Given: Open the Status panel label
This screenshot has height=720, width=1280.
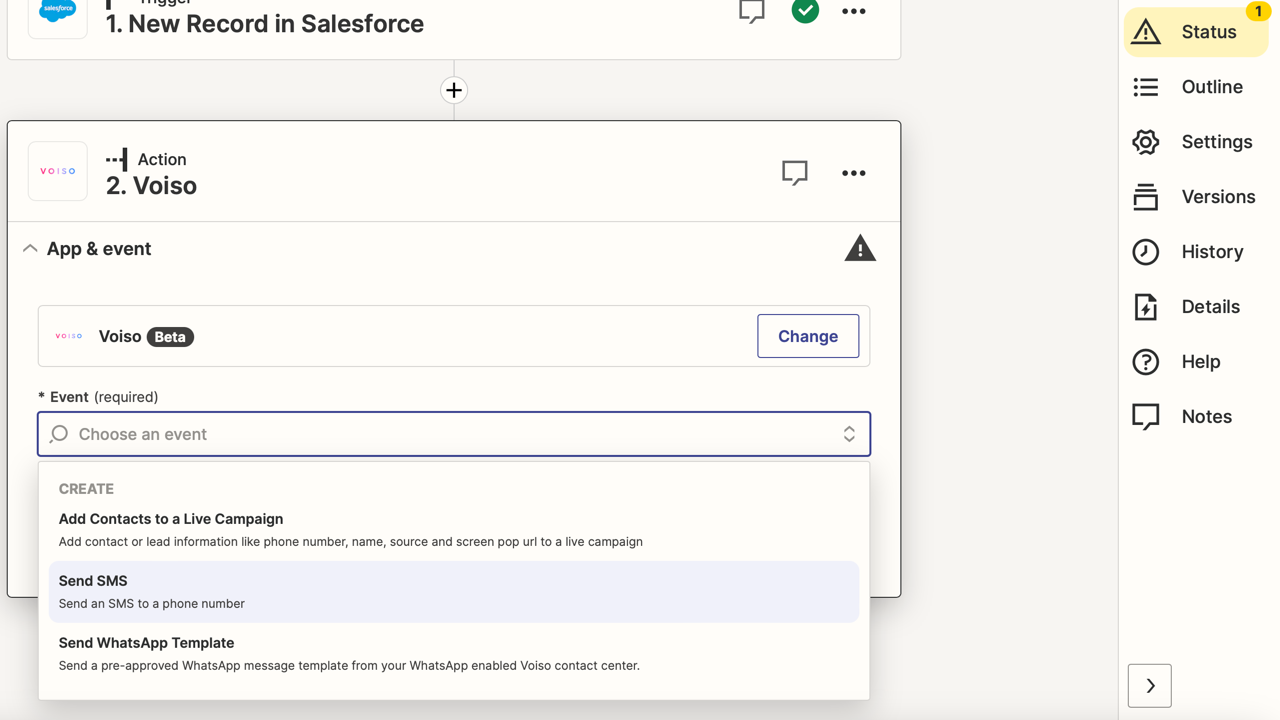Looking at the screenshot, I should (1209, 32).
